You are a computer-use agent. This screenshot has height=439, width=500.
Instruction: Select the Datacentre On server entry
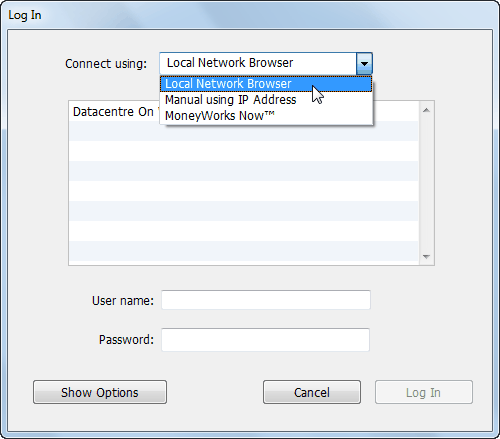(114, 112)
